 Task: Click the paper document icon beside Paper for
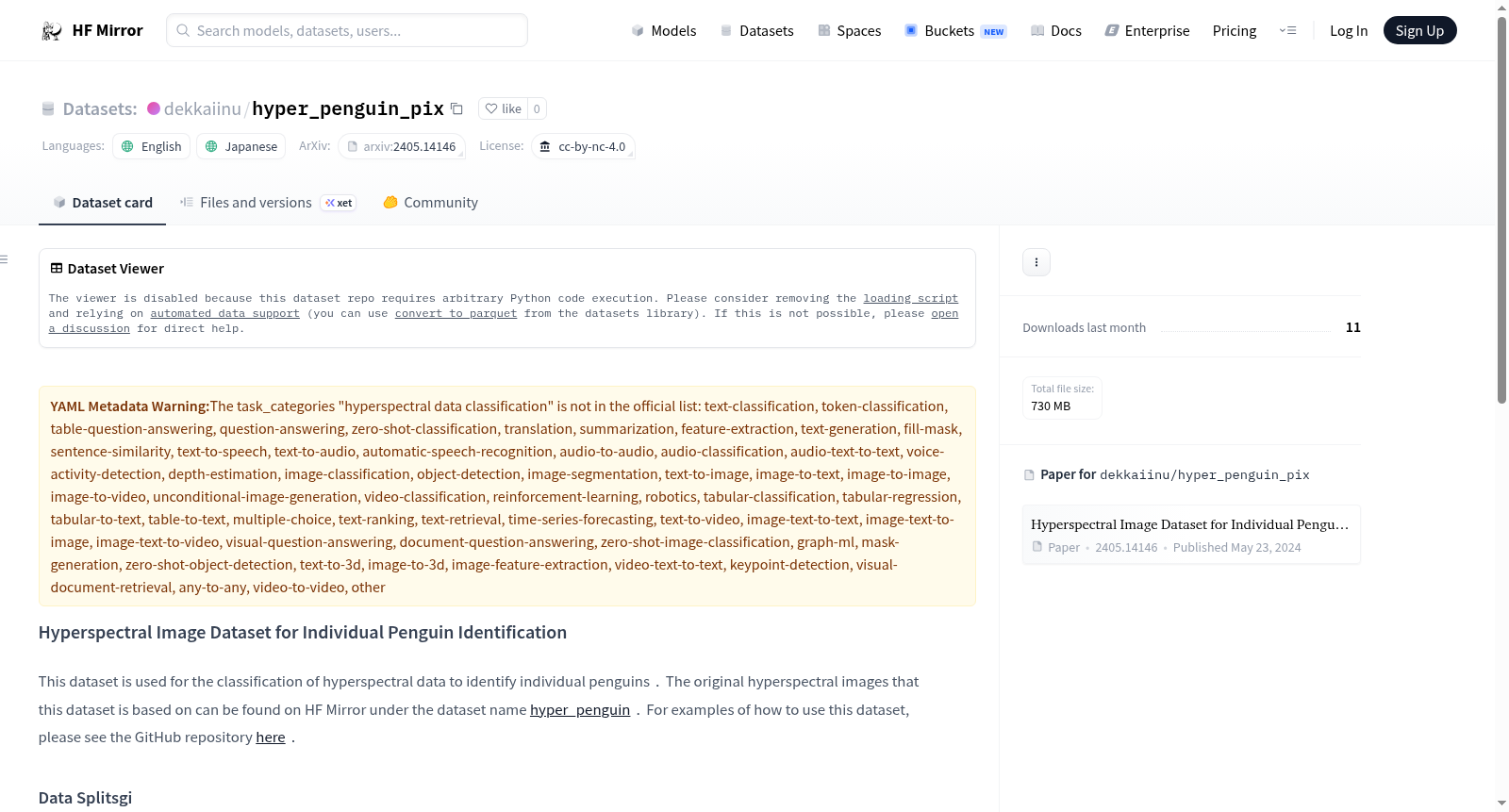click(1029, 475)
